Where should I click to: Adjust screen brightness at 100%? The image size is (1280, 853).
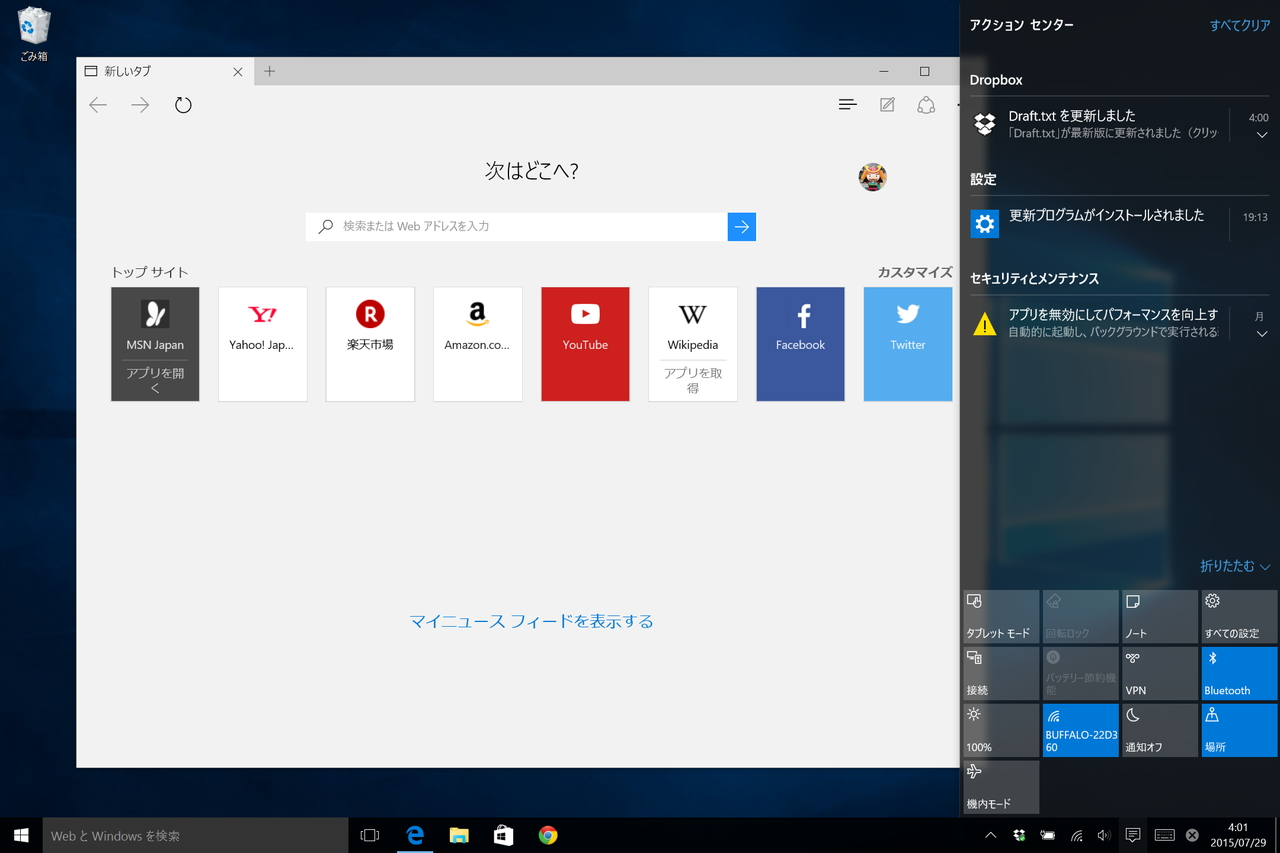pos(1000,730)
